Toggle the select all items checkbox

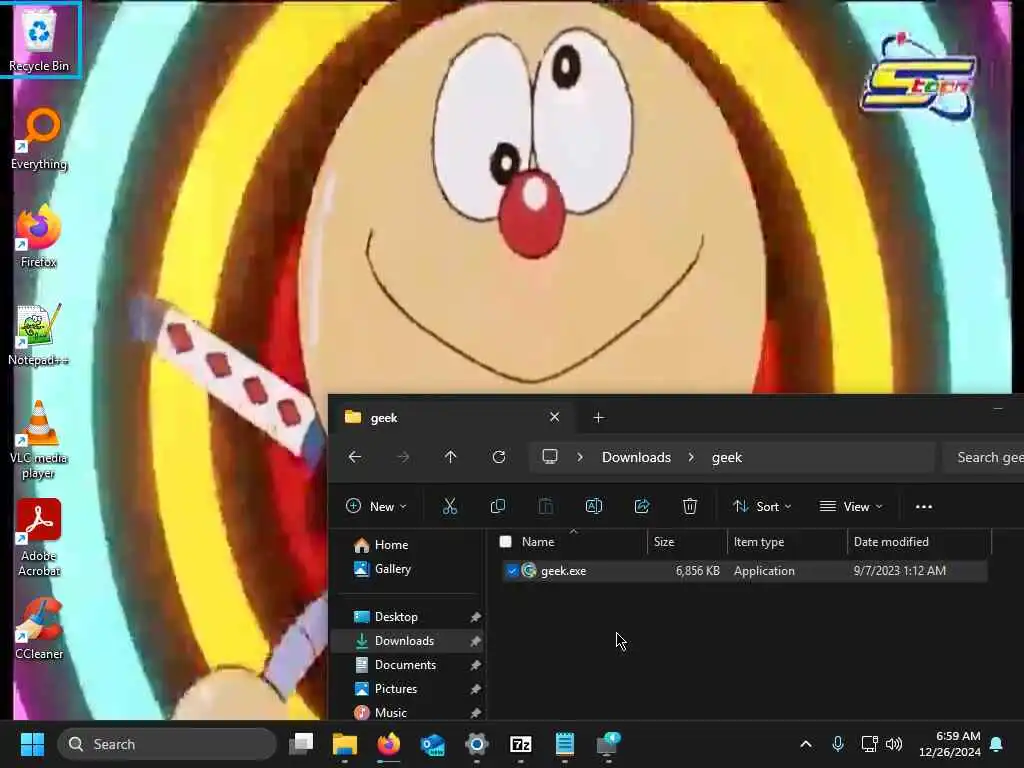505,541
